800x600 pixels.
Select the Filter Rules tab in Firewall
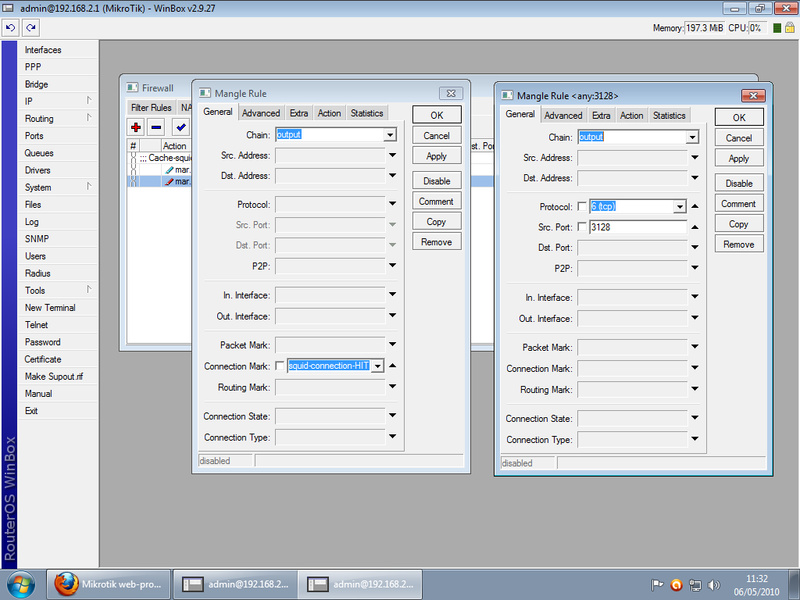tap(151, 108)
